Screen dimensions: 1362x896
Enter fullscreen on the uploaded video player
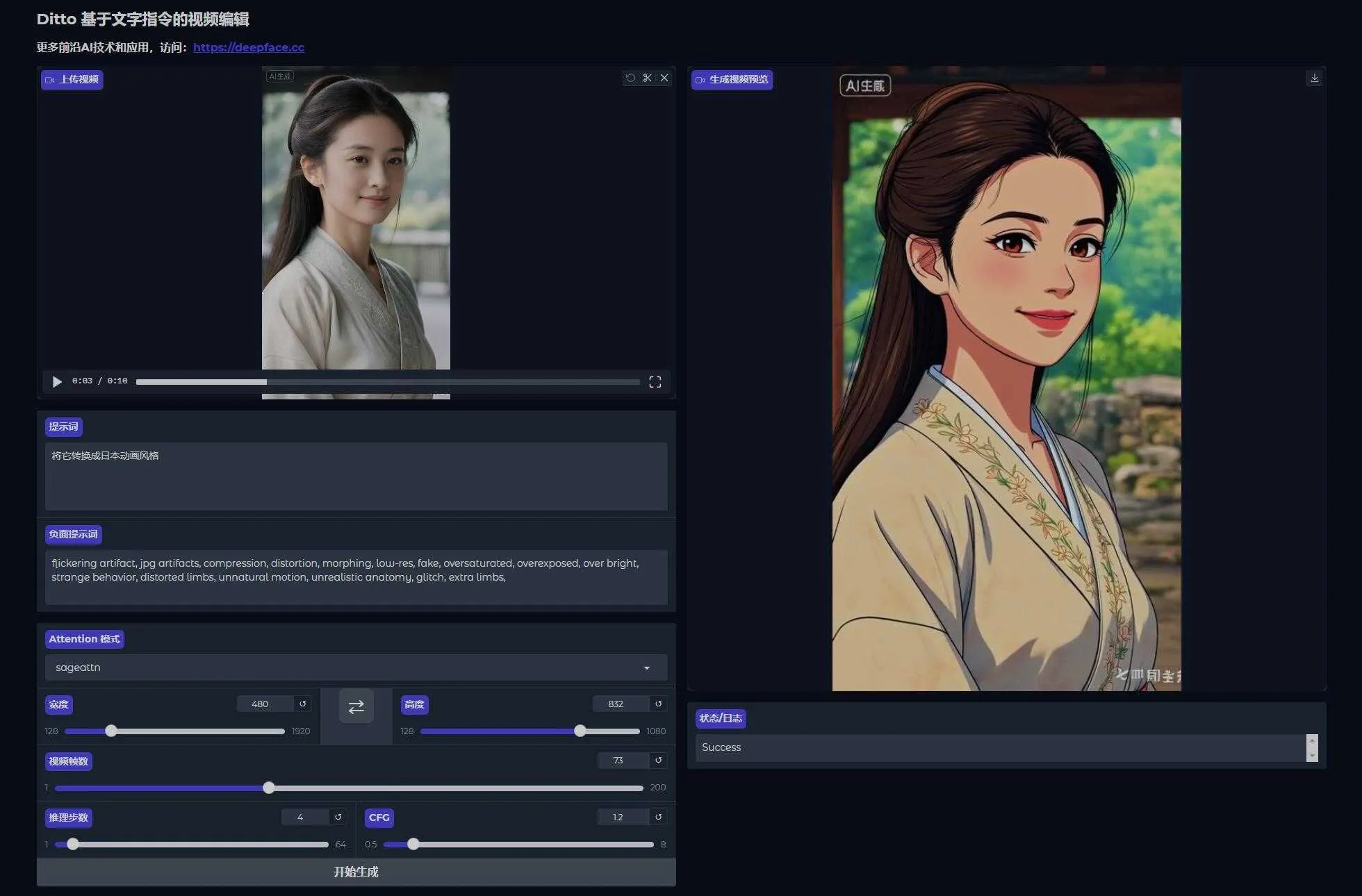(x=655, y=381)
